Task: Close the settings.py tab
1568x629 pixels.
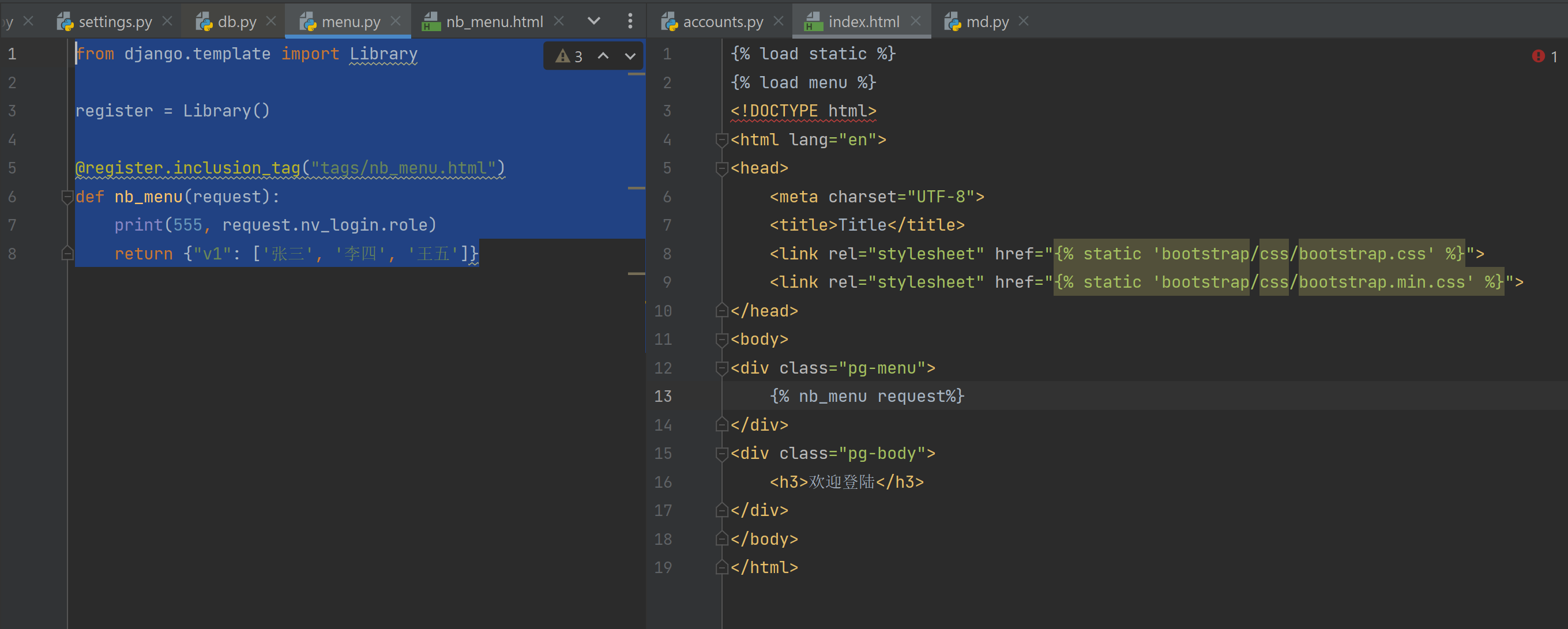Action: [167, 21]
